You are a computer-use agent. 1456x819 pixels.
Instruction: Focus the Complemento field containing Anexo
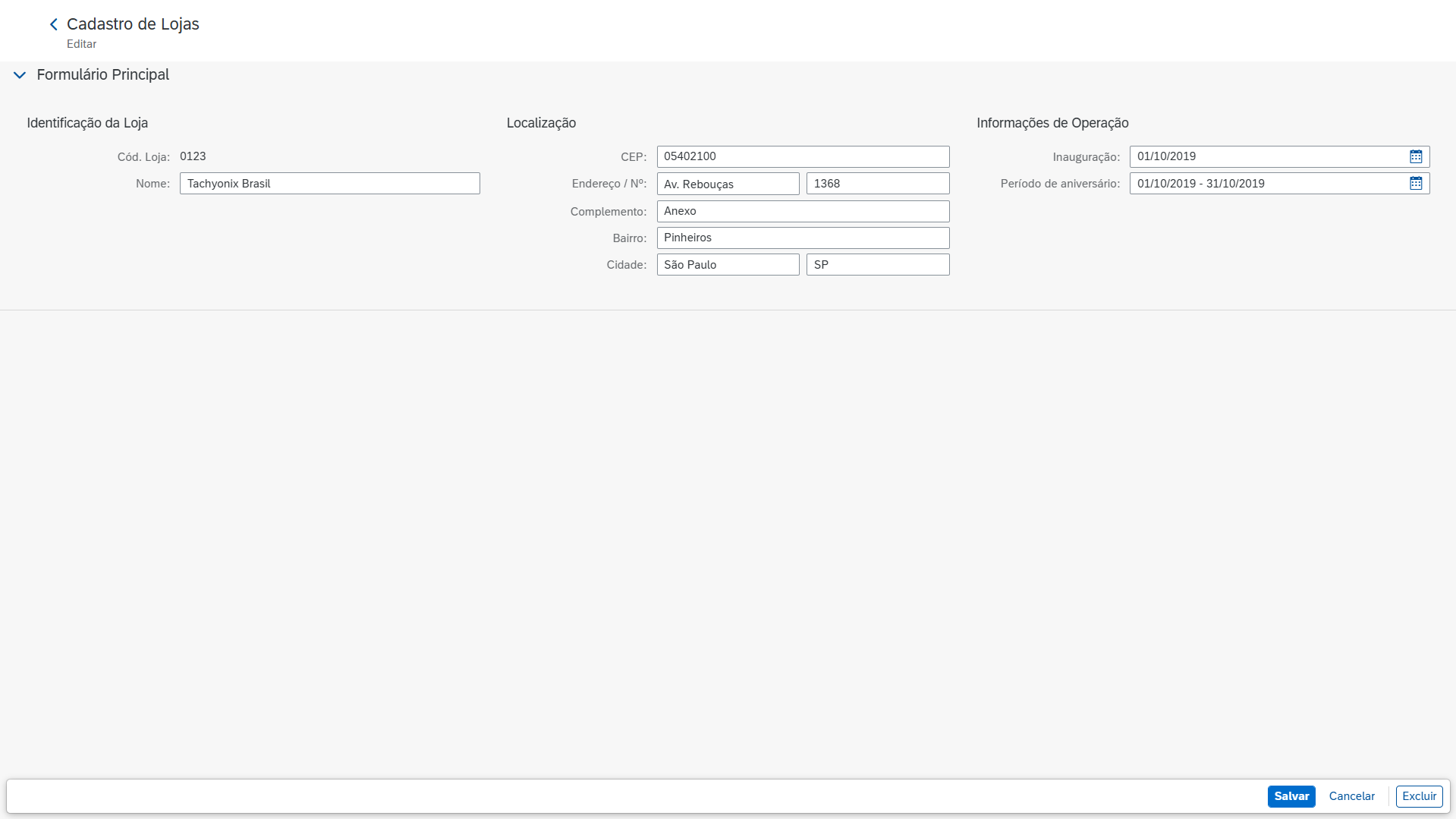point(802,211)
